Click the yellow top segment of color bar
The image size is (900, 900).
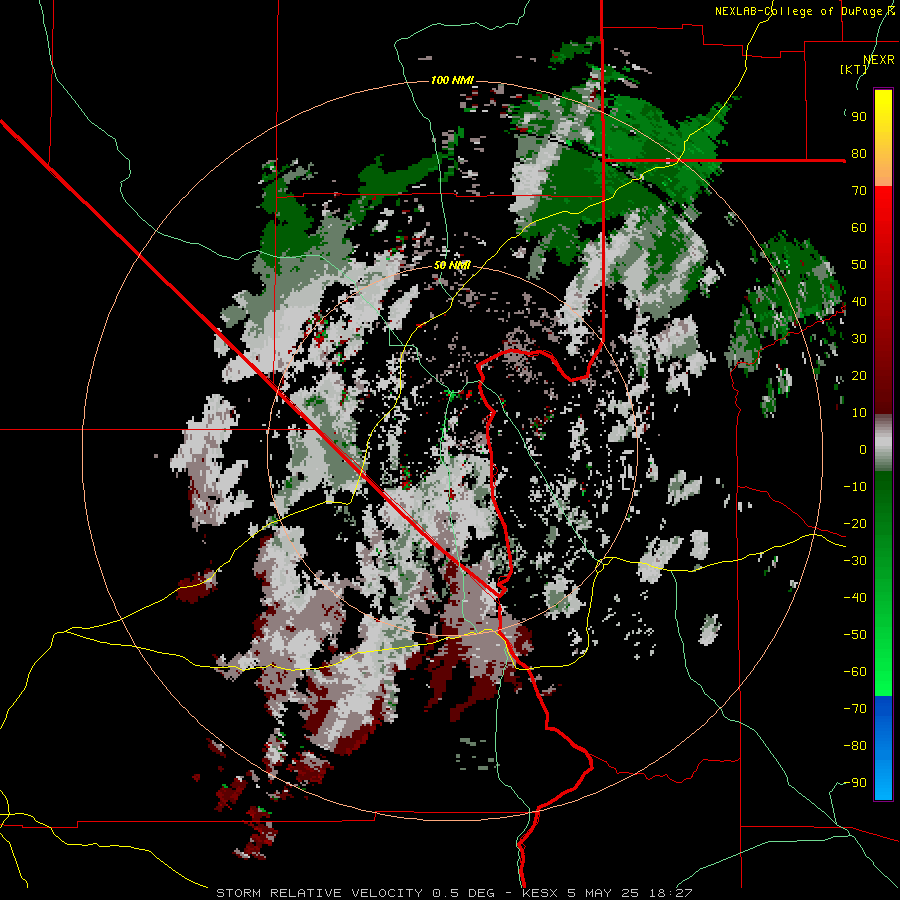pos(883,138)
